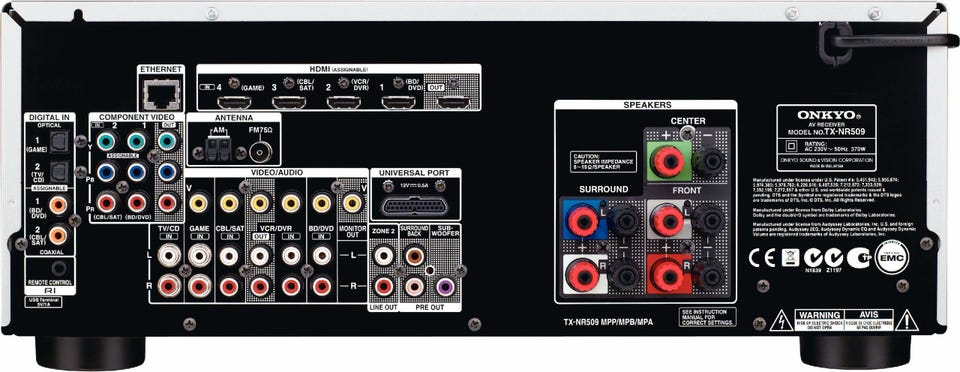Click SURROUND L positive red terminal
The width and height of the screenshot is (960, 372).
582,220
